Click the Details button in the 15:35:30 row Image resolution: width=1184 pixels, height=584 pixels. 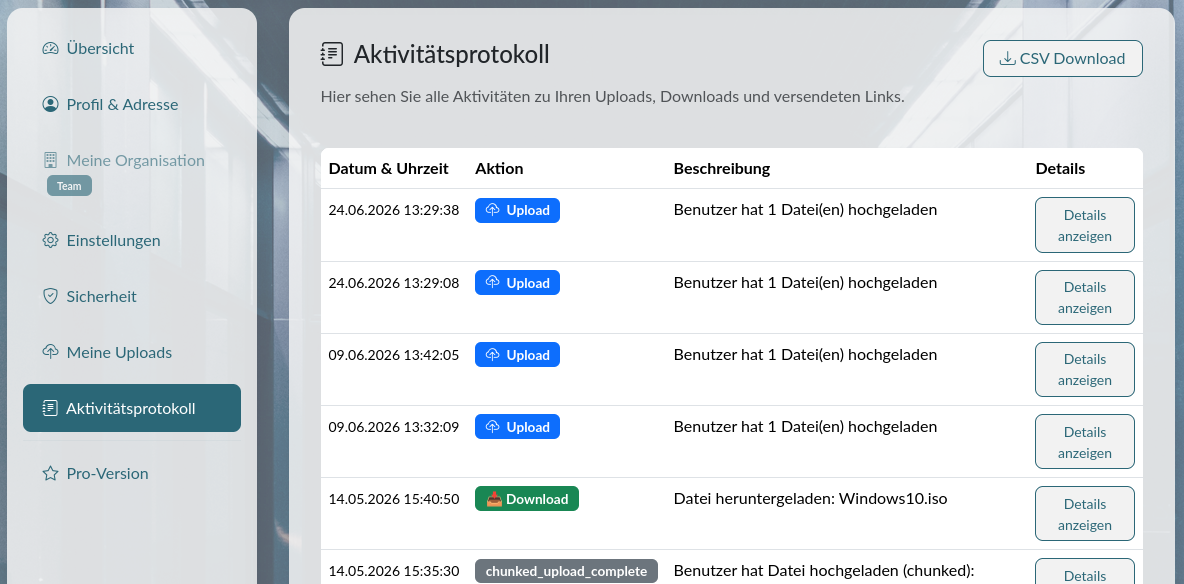click(1084, 572)
